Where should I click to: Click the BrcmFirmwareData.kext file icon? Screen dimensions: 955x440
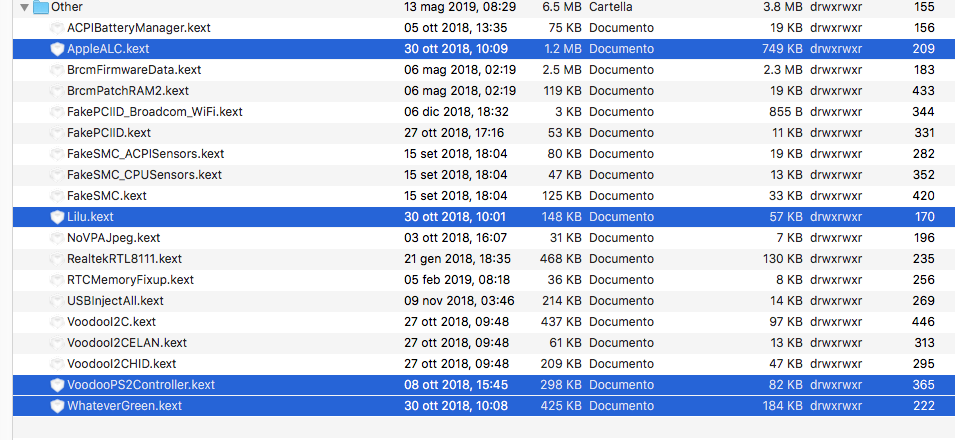pos(57,70)
